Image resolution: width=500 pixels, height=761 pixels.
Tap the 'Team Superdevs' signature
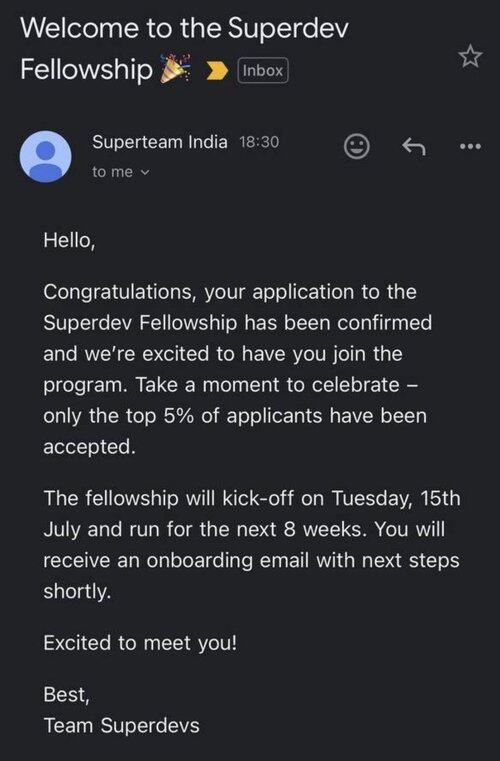pyautogui.click(x=121, y=726)
